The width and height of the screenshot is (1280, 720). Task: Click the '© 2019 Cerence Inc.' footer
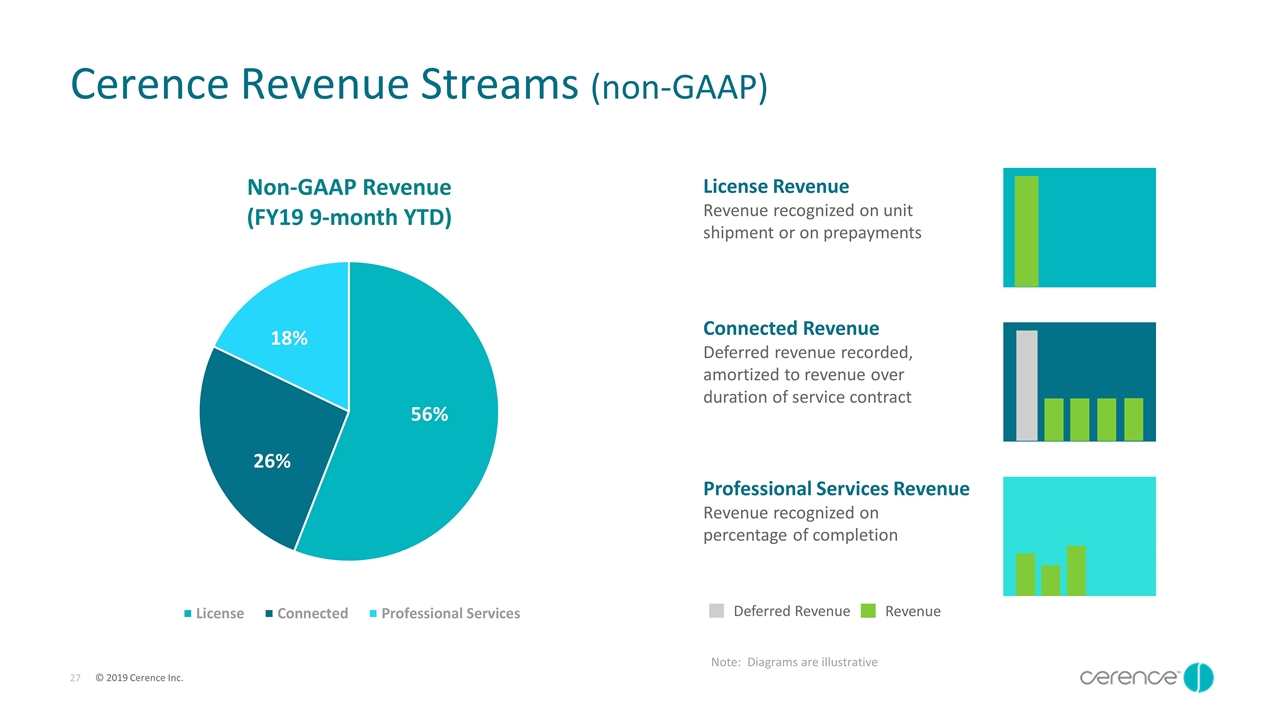(x=139, y=679)
